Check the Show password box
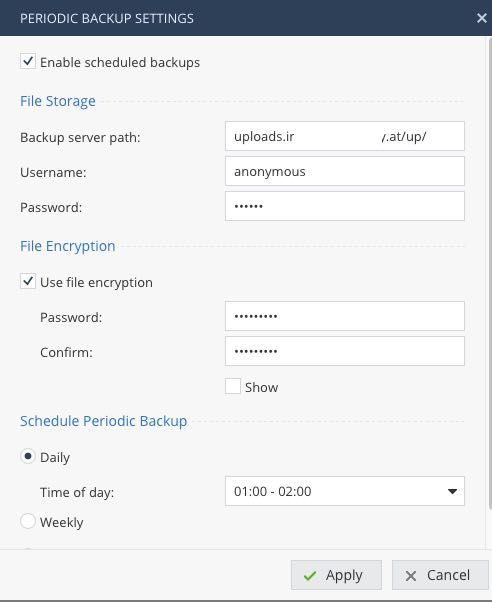This screenshot has height=602, width=492. tap(233, 386)
